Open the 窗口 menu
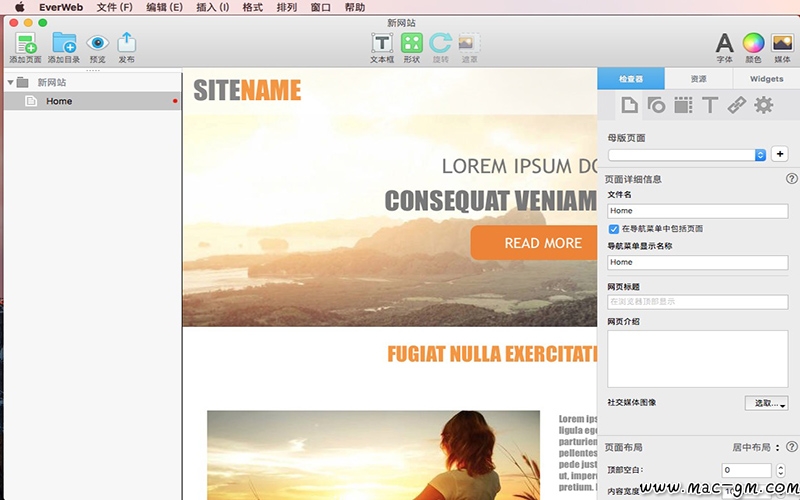Viewport: 800px width, 500px height. click(x=320, y=7)
